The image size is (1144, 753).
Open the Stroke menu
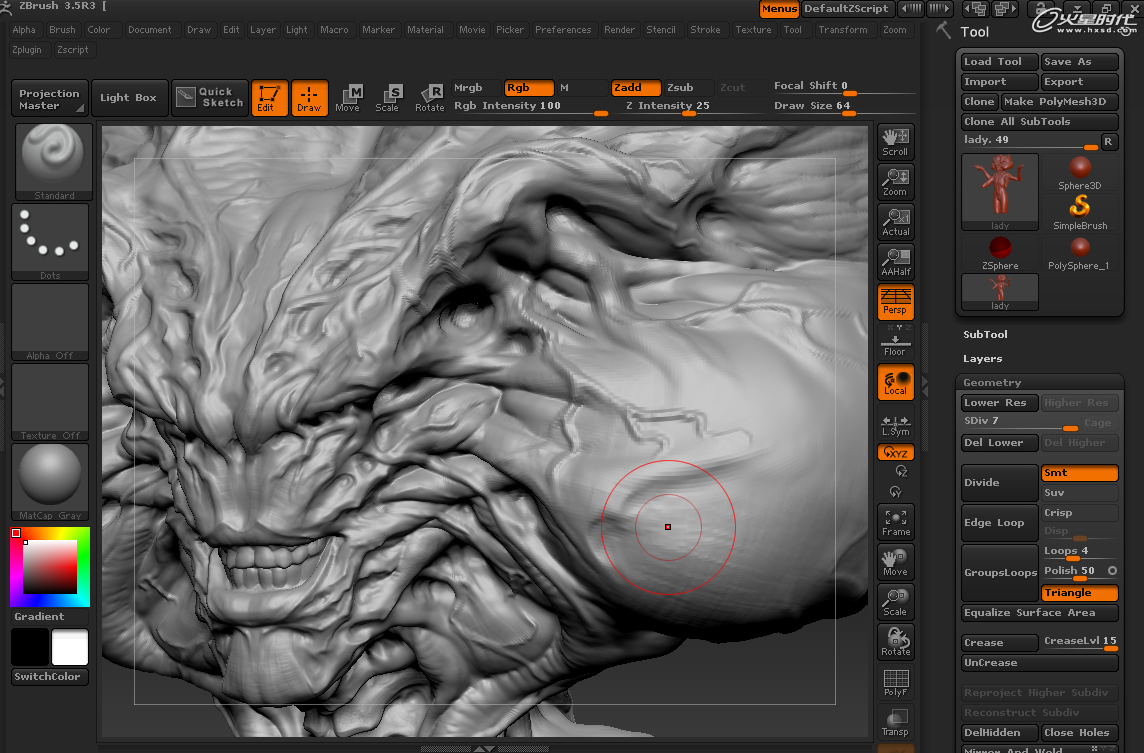click(705, 29)
